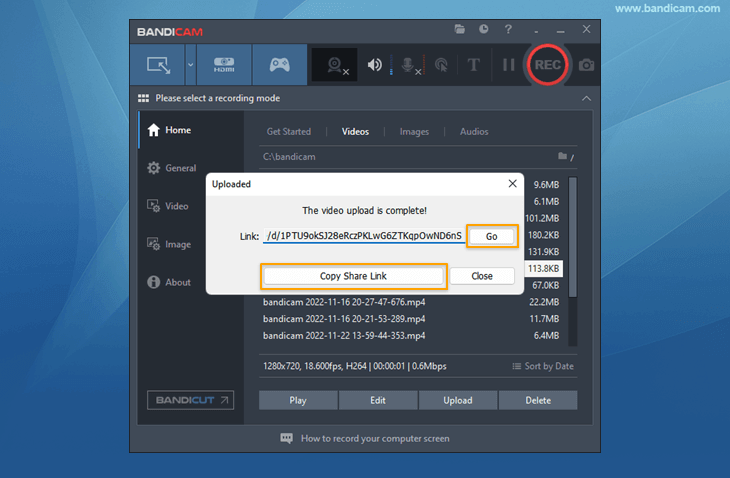Screen dimensions: 730x478
Task: Click the C:\bandicam path text
Action: click(289, 157)
